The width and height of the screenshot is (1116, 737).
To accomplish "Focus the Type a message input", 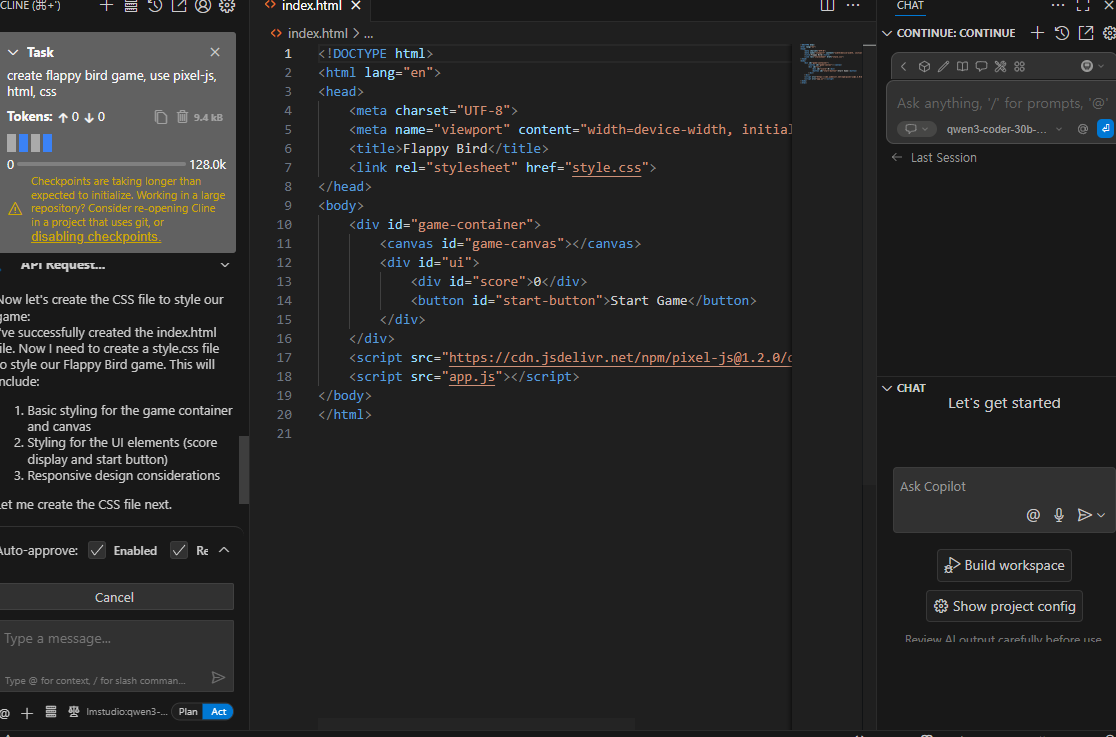I will tap(115, 639).
